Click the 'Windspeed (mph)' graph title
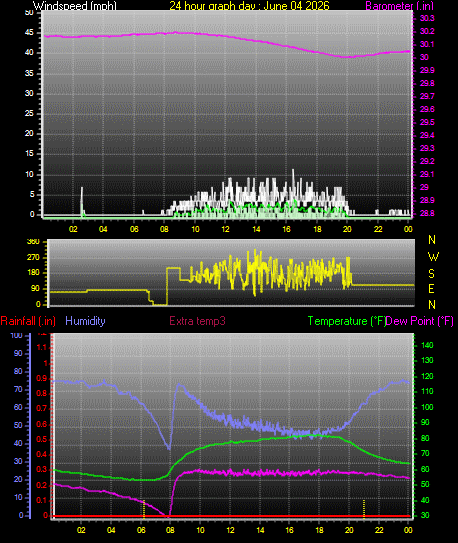Viewport: 458px width, 543px height. point(75,6)
